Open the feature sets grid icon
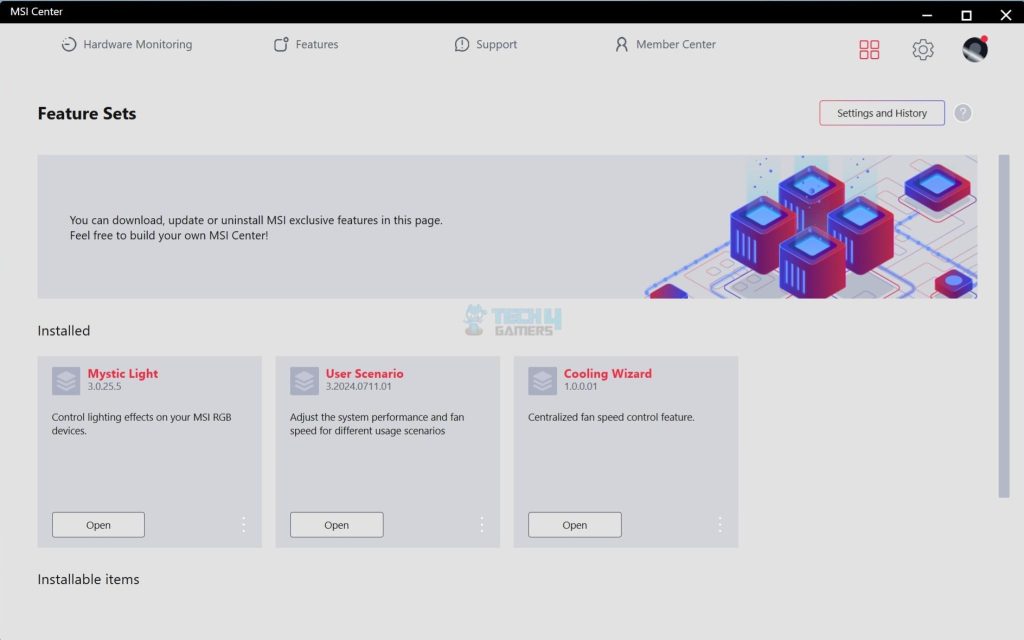This screenshot has width=1024, height=640. (x=869, y=50)
